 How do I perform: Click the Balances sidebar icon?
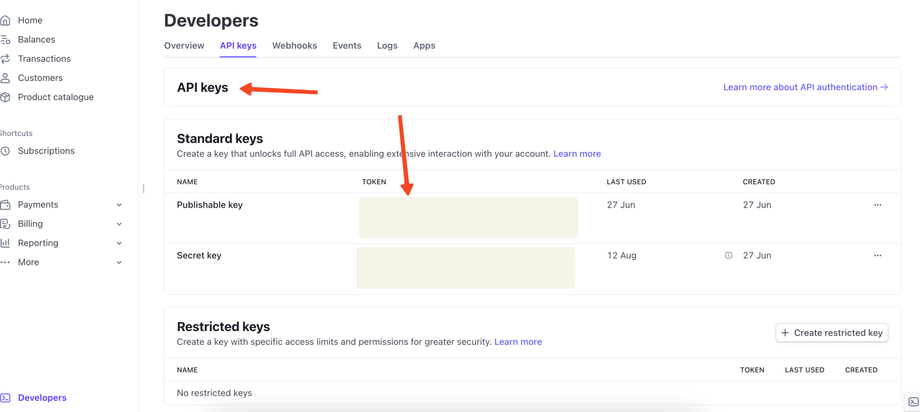coord(6,40)
